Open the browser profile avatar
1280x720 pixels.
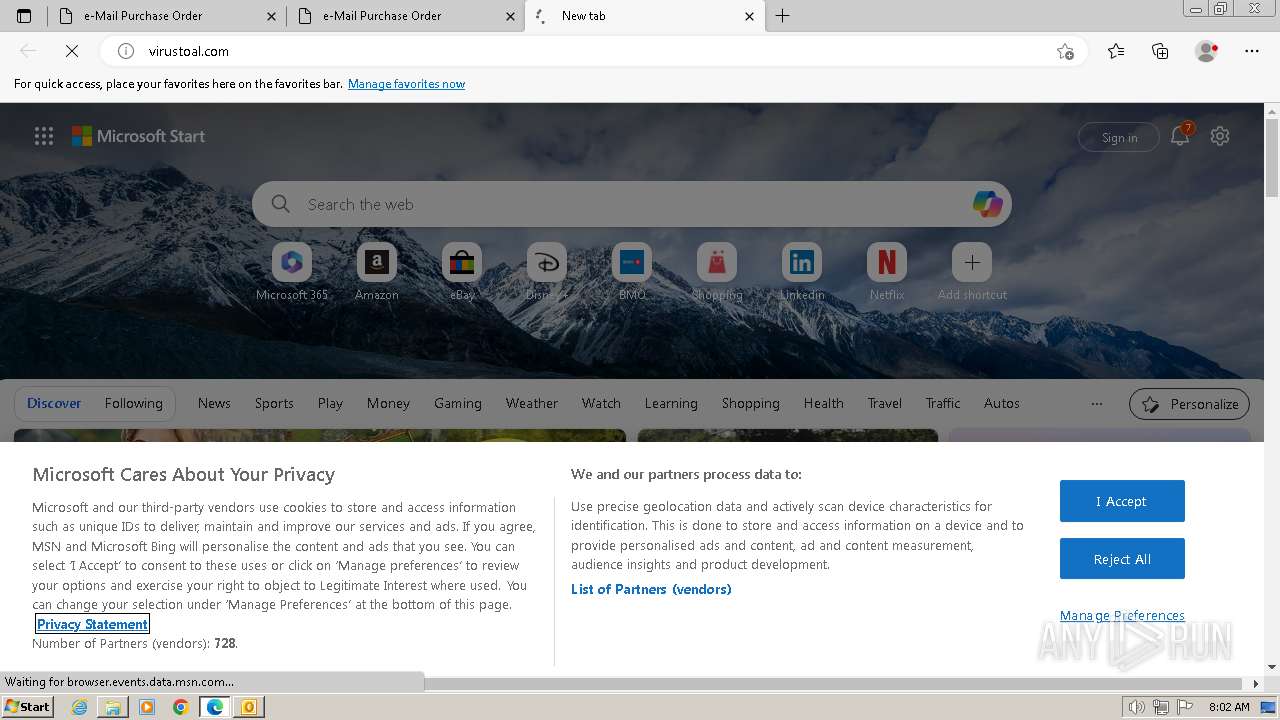tap(1206, 51)
